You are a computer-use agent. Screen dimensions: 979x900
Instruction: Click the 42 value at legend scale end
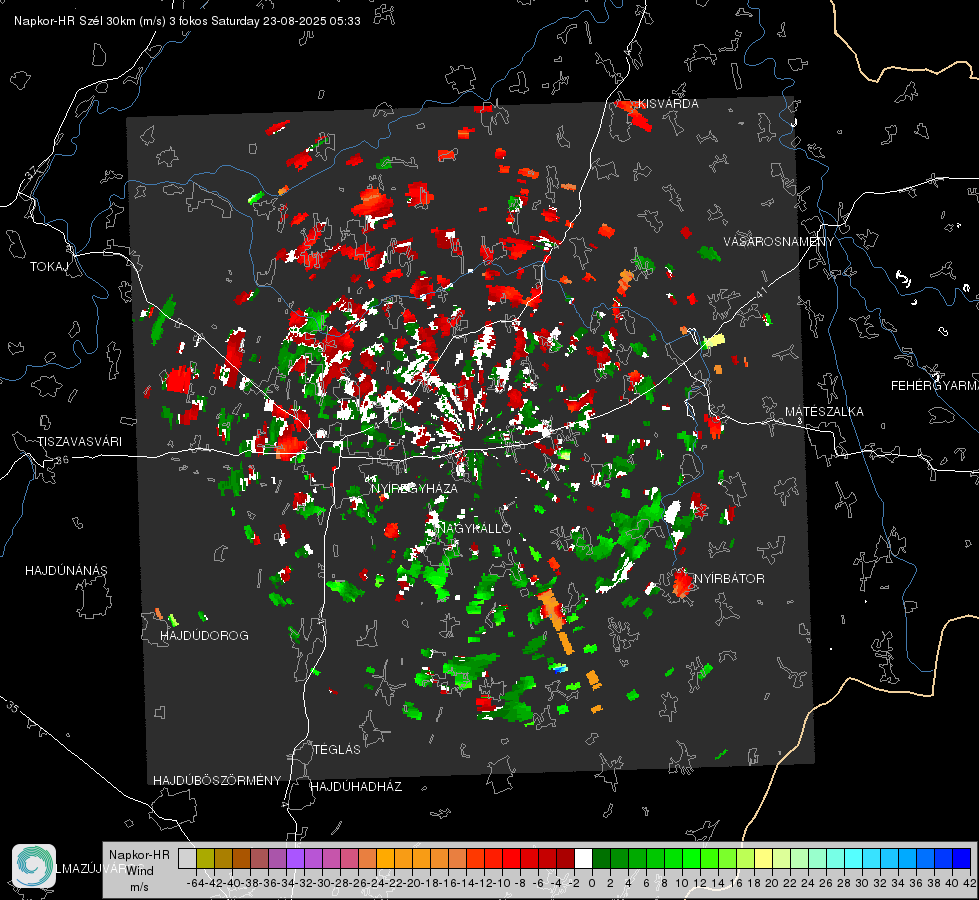click(970, 883)
